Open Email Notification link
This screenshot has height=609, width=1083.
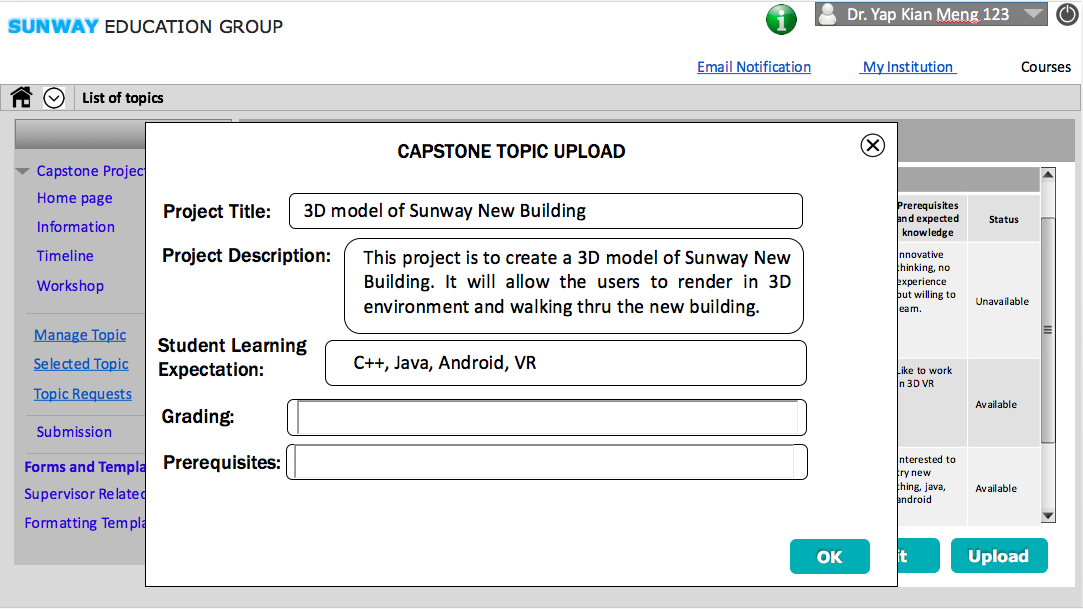coord(754,67)
